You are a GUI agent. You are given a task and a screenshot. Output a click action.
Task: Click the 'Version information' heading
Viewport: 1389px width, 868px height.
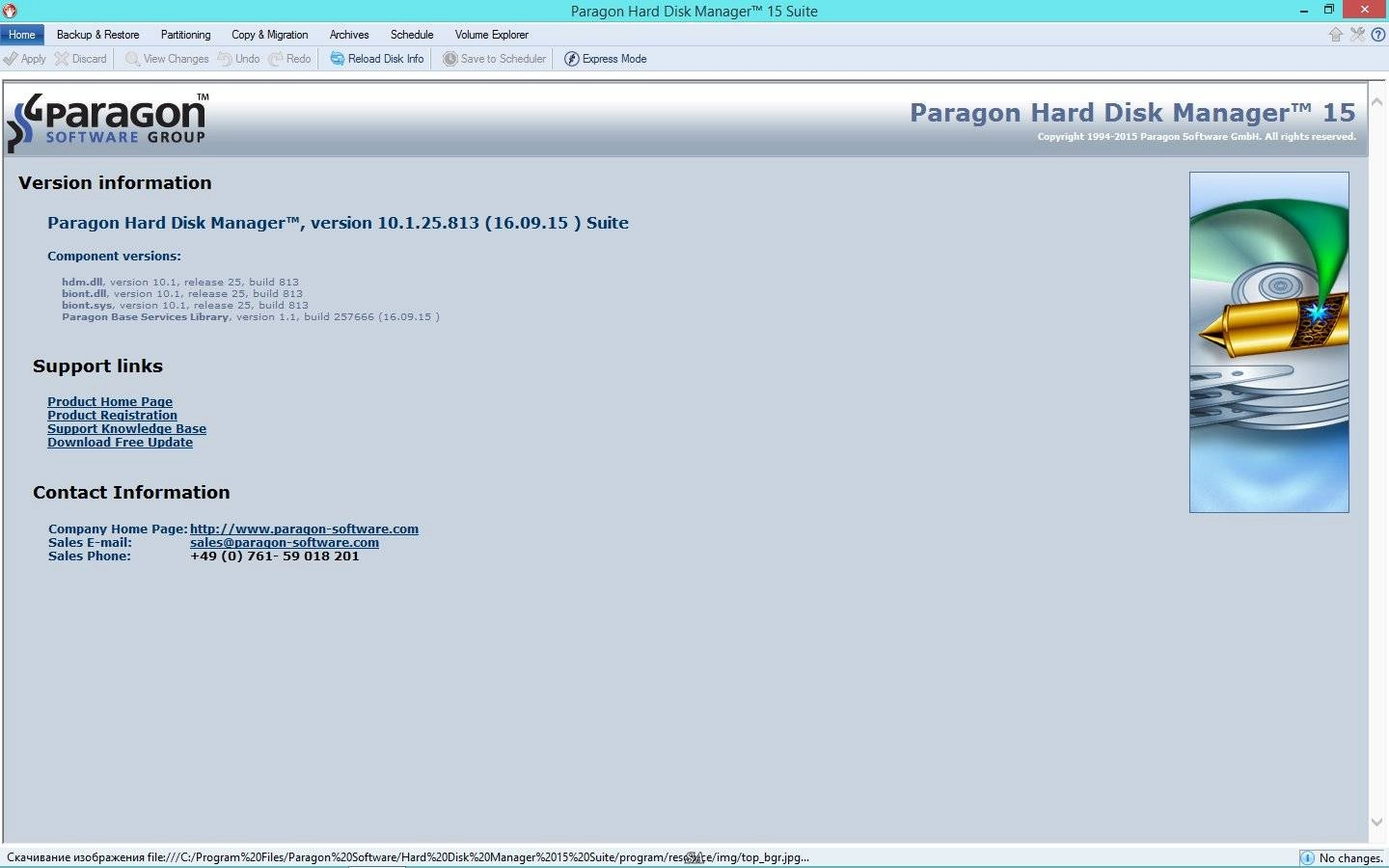[x=115, y=183]
